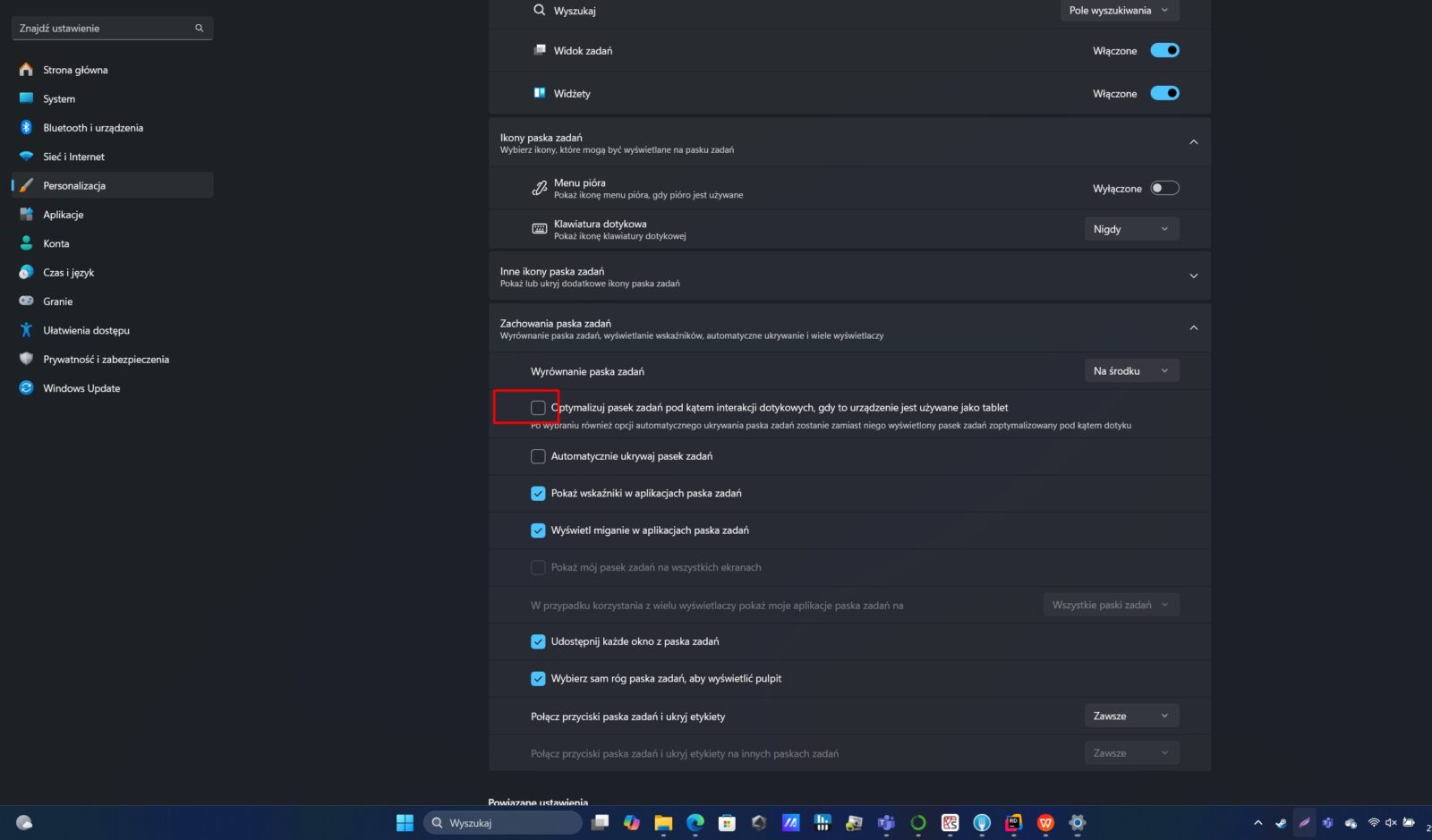Open File Explorer from taskbar
1432x840 pixels.
(x=663, y=823)
